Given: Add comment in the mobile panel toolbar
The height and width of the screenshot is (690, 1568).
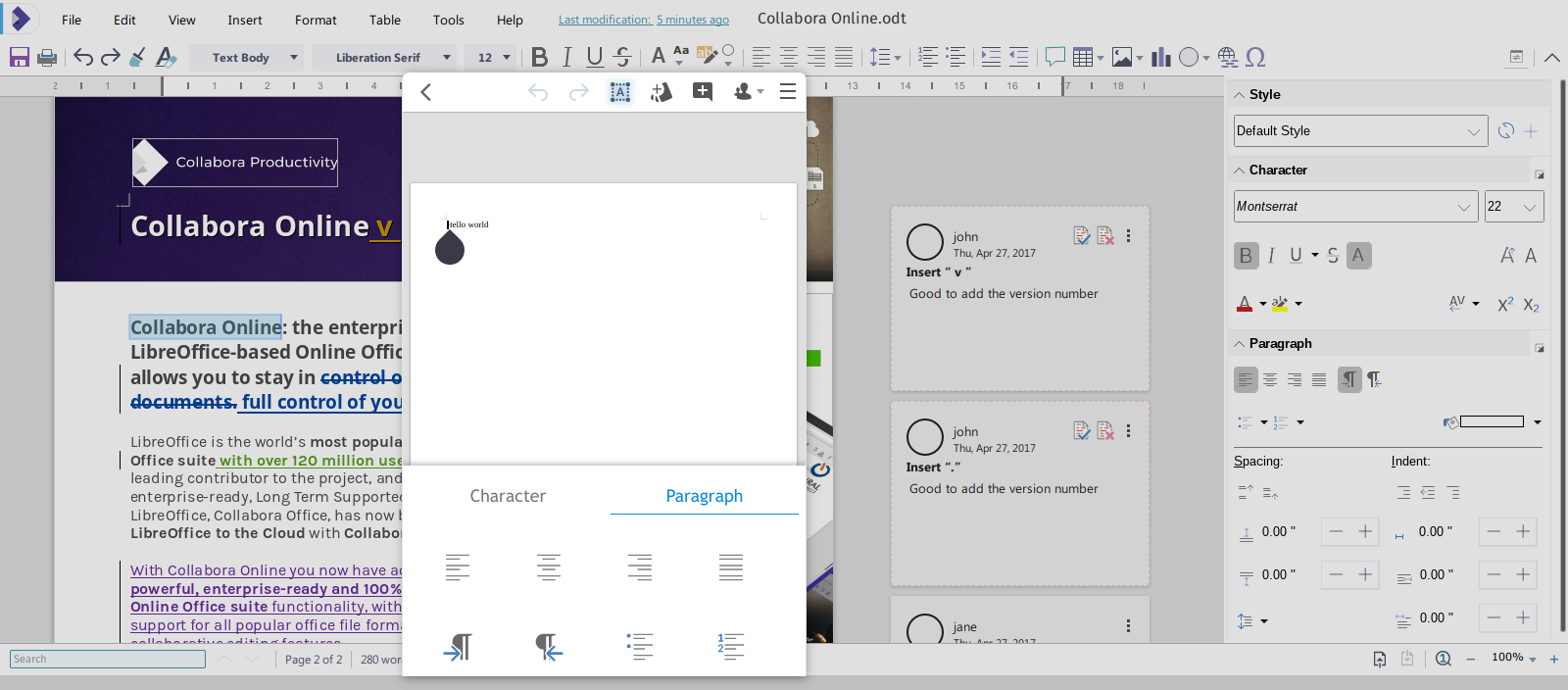Looking at the screenshot, I should click(x=703, y=92).
